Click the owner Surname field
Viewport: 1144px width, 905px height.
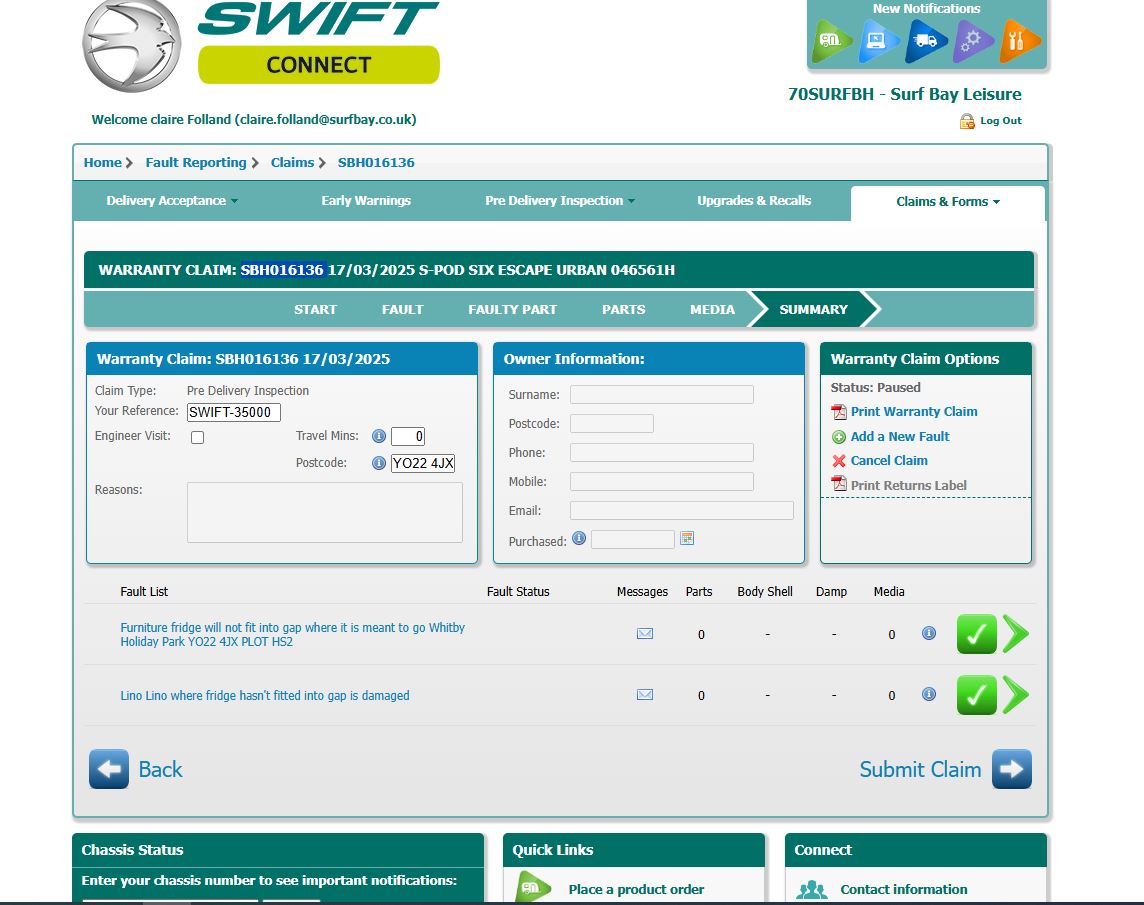coord(662,395)
